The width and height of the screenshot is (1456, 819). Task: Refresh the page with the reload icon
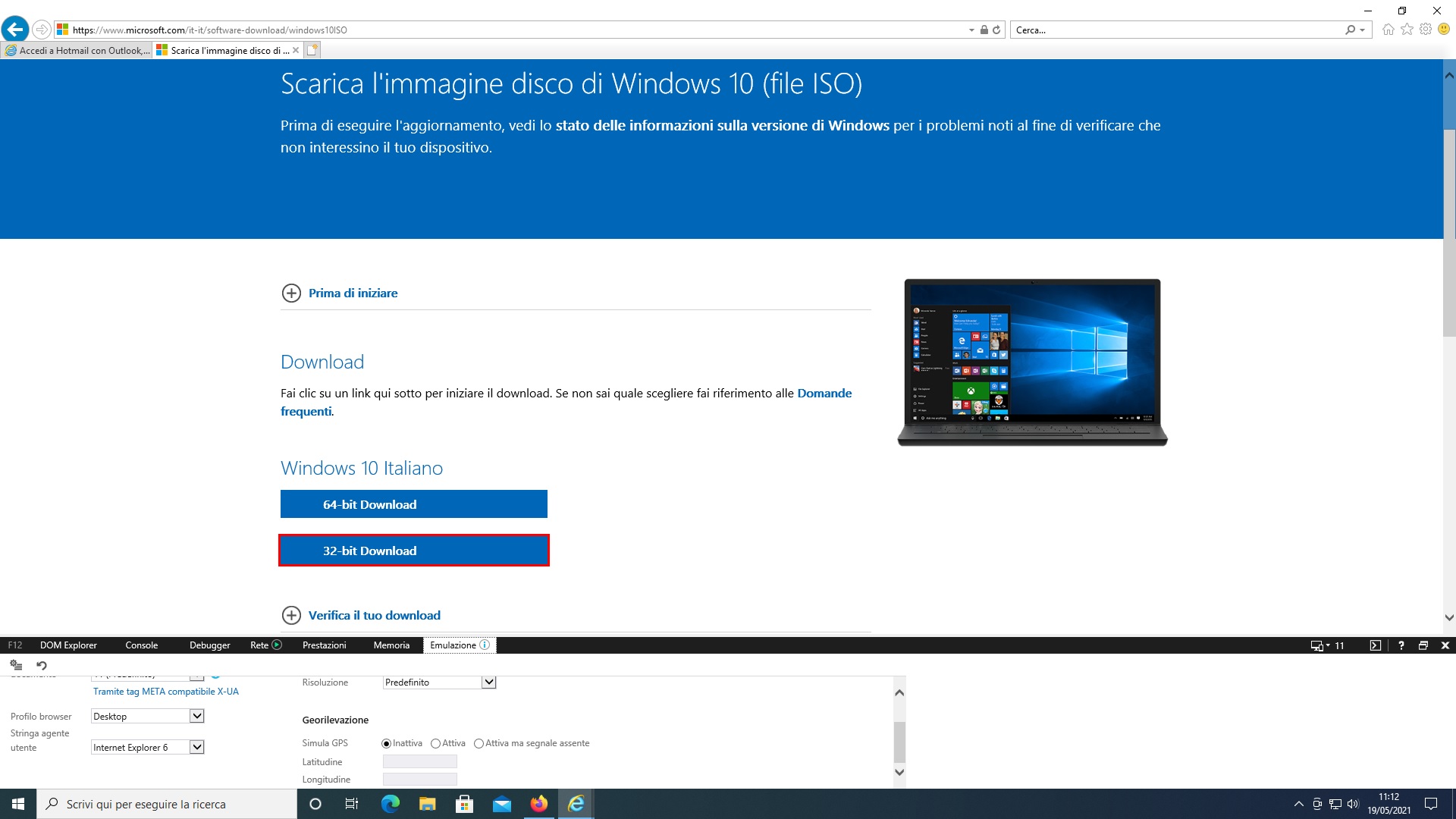[996, 30]
